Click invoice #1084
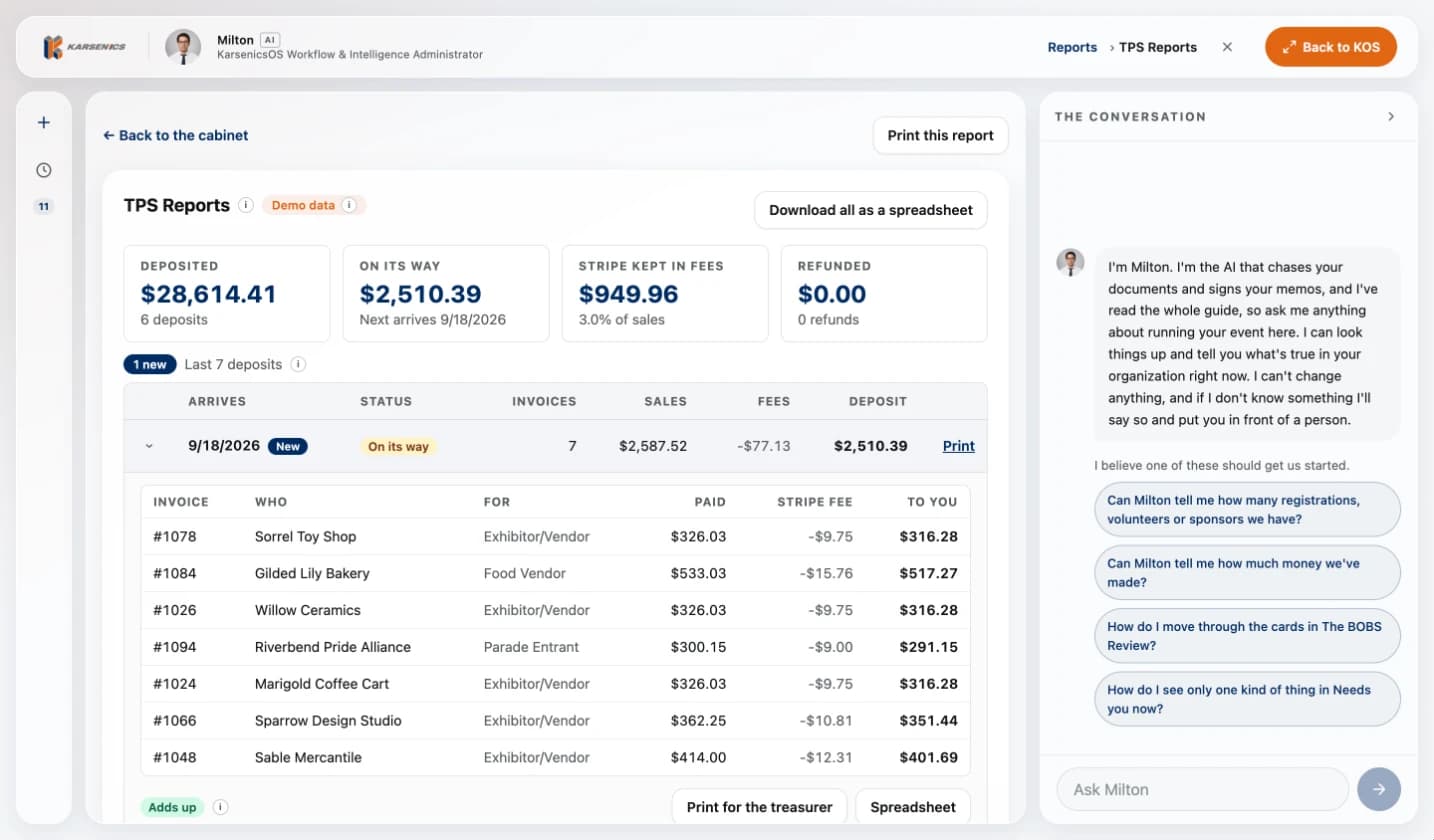 point(175,573)
